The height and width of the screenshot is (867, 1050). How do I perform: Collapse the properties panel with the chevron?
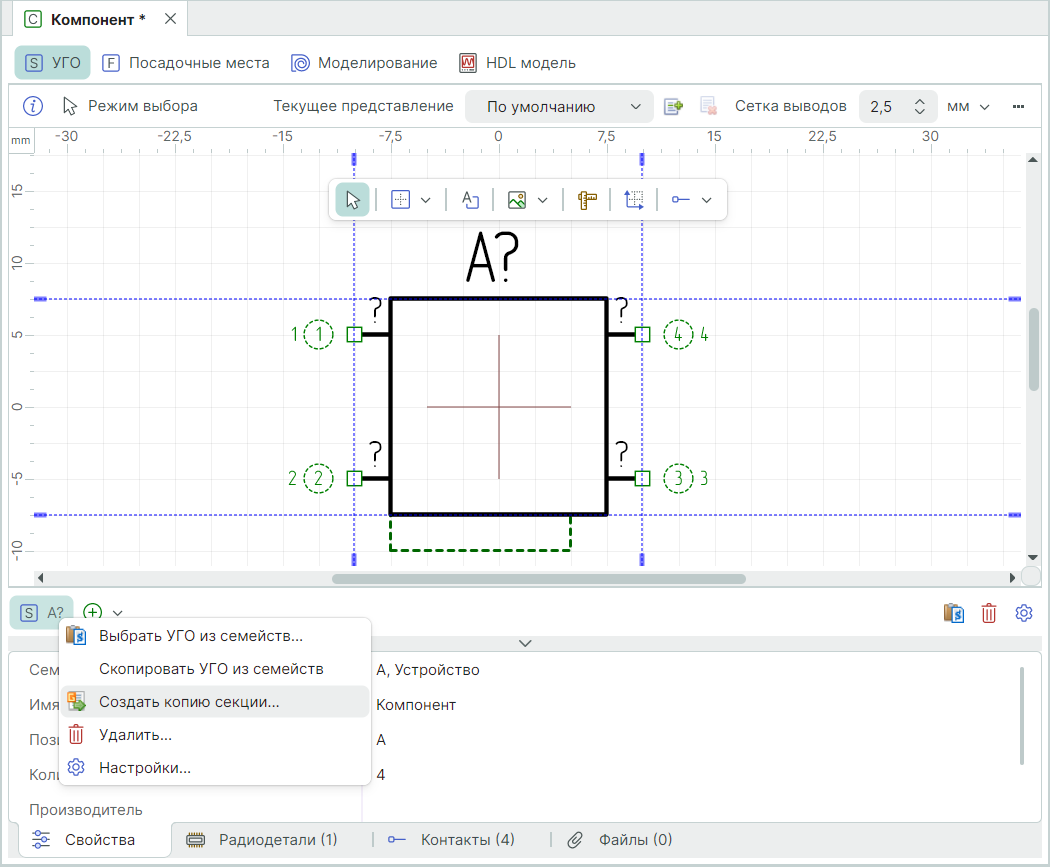point(525,643)
